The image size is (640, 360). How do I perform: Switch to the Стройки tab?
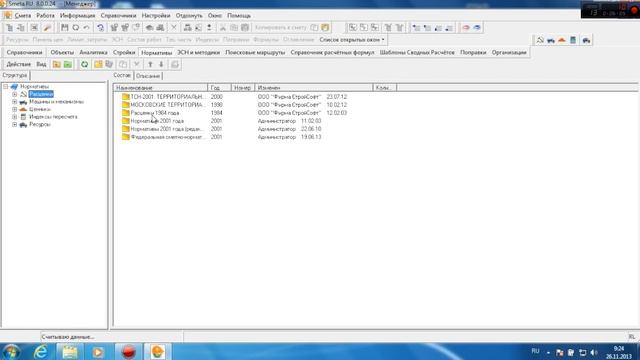(124, 53)
